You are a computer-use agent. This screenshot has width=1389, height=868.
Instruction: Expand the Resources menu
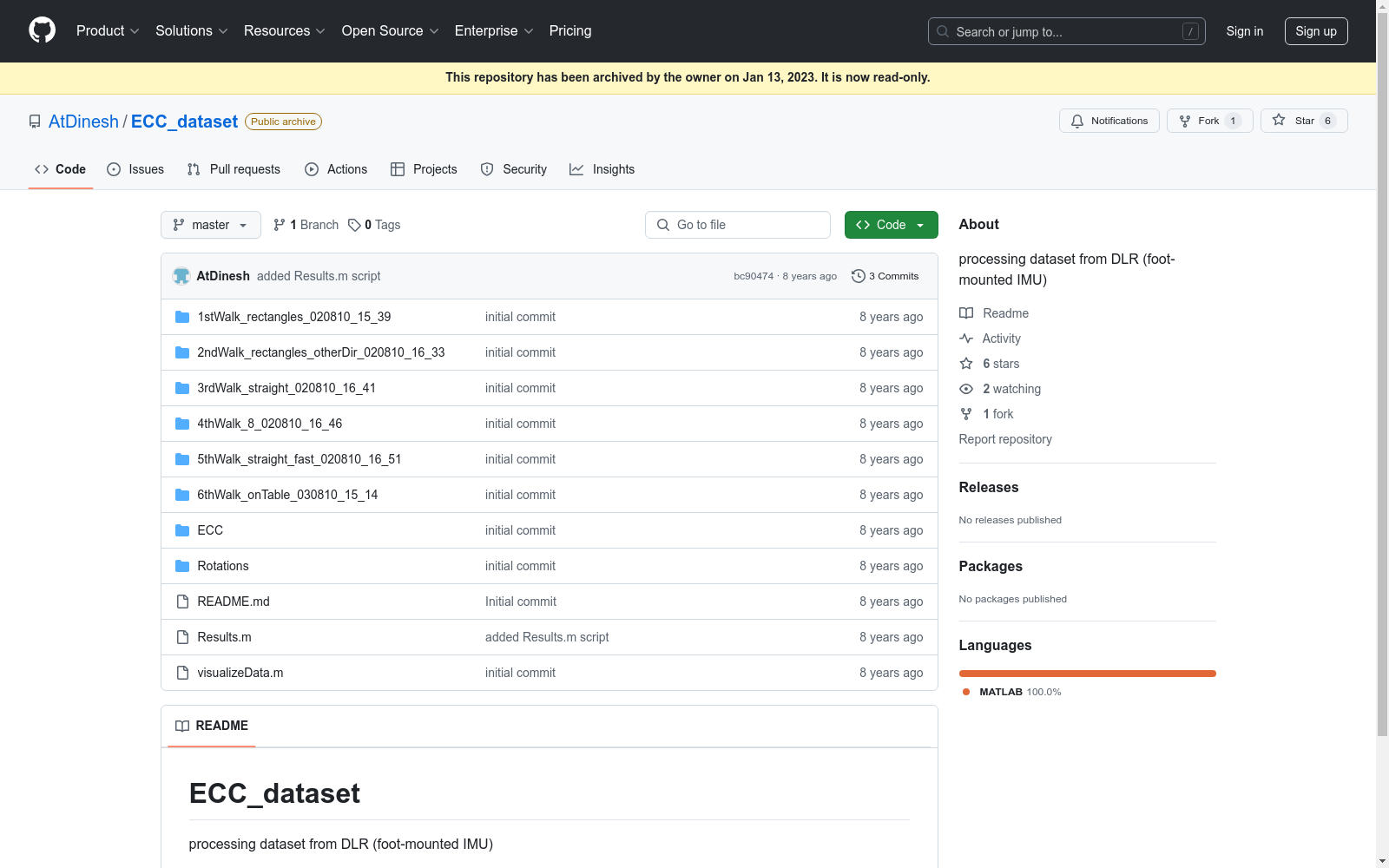[x=285, y=30]
